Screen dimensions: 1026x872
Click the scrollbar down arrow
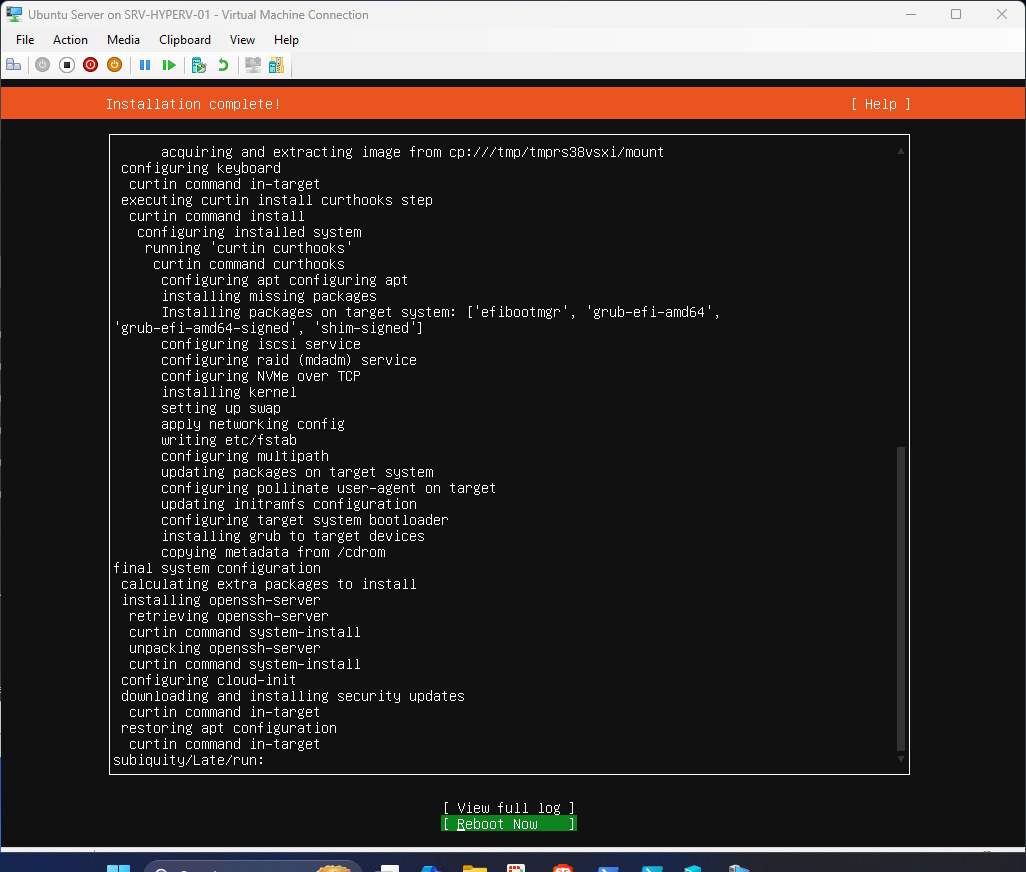pyautogui.click(x=900, y=758)
